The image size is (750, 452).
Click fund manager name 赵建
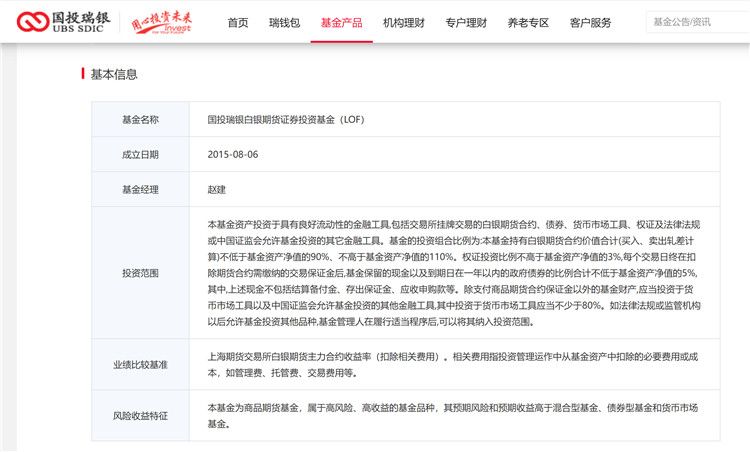[217, 189]
